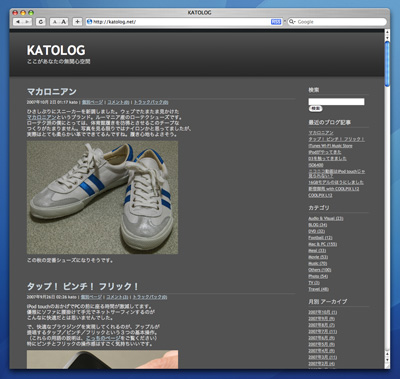Open the BLOG category link
400x379 pixels.
click(317, 225)
